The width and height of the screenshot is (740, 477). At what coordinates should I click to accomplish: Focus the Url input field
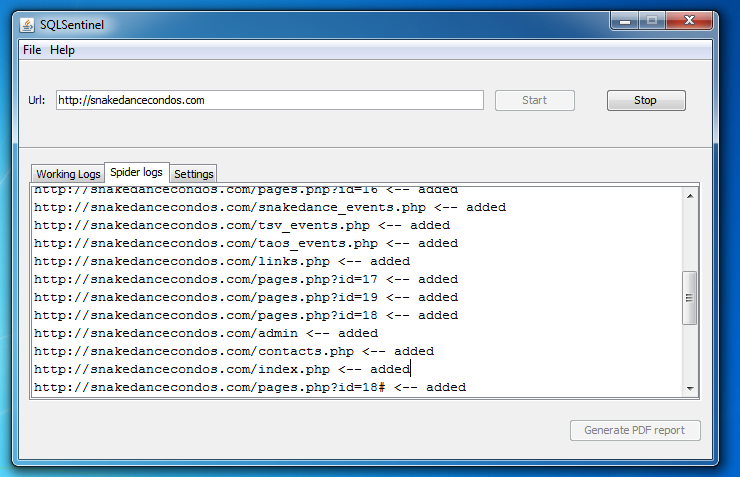coord(269,100)
